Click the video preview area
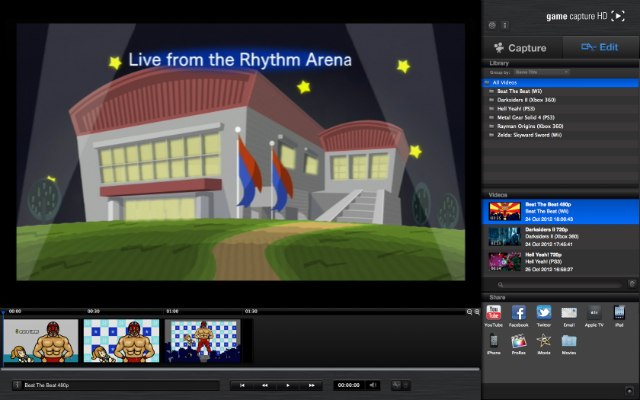640x400 pixels. pyautogui.click(x=240, y=152)
